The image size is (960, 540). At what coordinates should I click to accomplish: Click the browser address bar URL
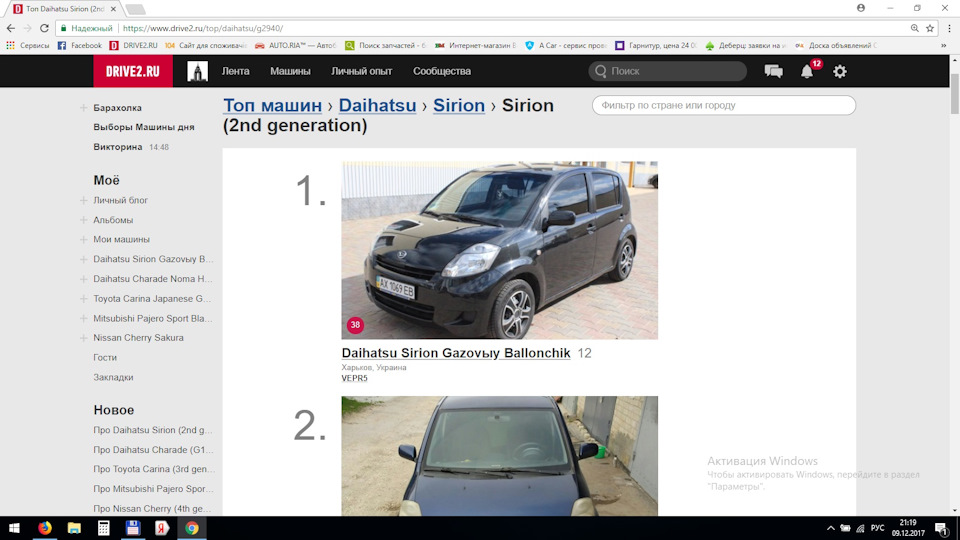click(203, 28)
